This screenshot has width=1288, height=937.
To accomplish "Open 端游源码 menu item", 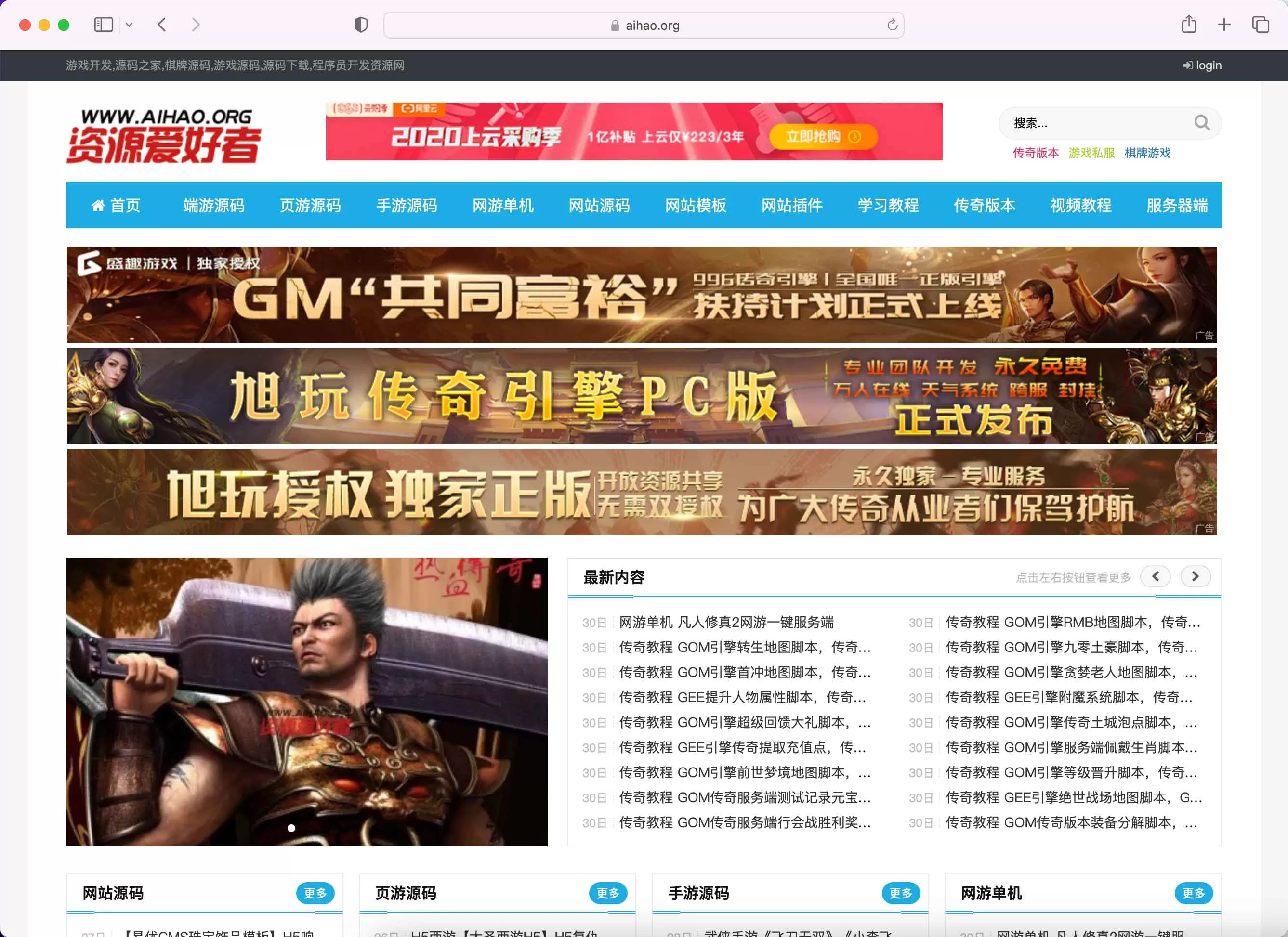I will 213,205.
